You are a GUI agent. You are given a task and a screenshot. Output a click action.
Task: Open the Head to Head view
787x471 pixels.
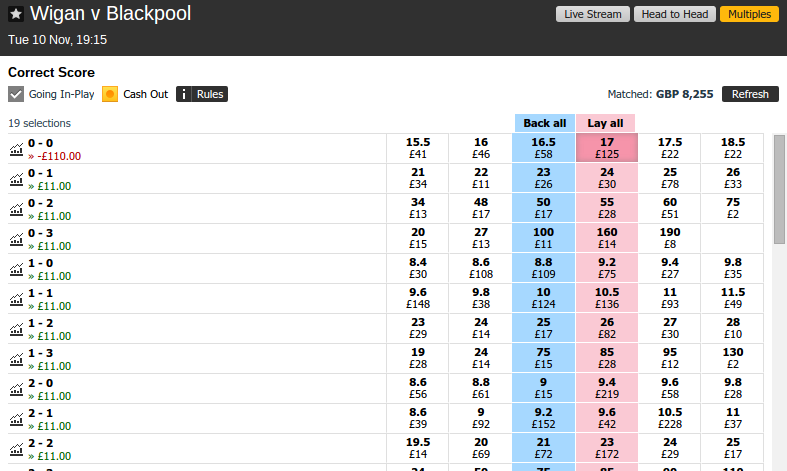click(675, 14)
